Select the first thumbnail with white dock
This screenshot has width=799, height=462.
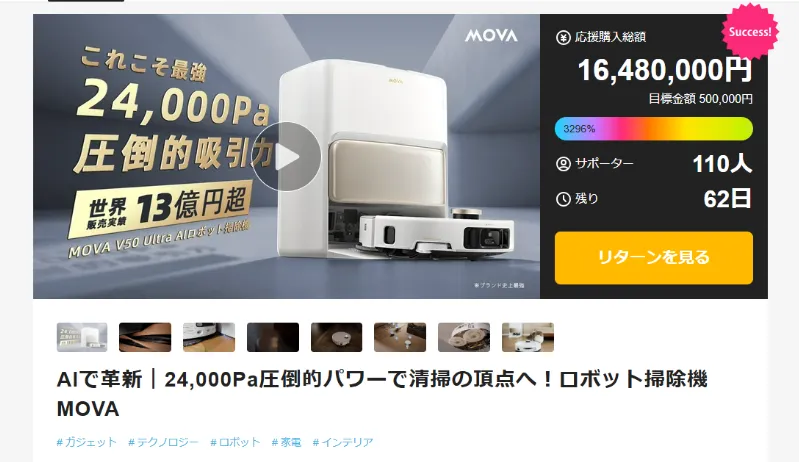coord(82,337)
